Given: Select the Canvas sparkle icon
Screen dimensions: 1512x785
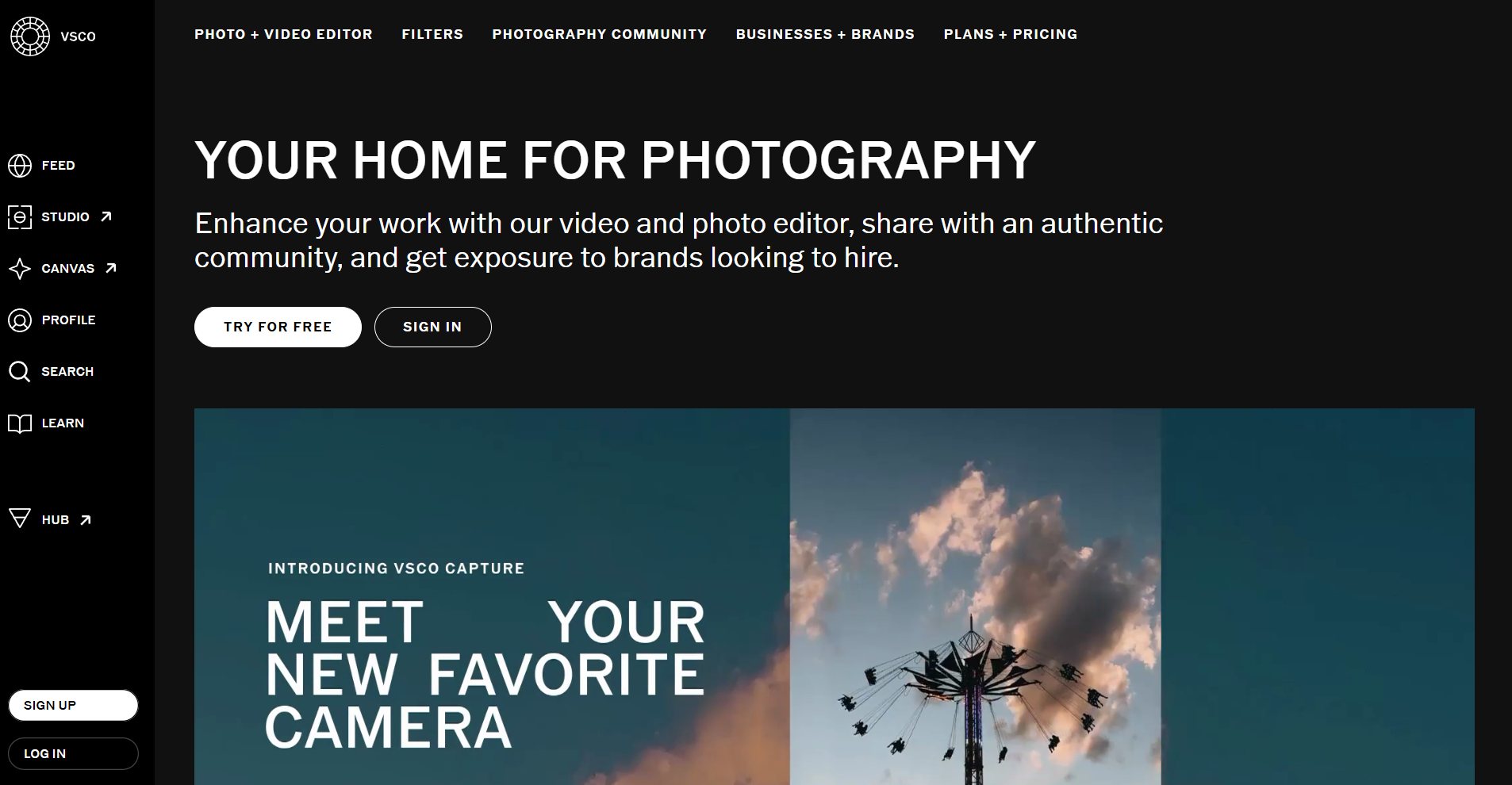Looking at the screenshot, I should [x=20, y=269].
